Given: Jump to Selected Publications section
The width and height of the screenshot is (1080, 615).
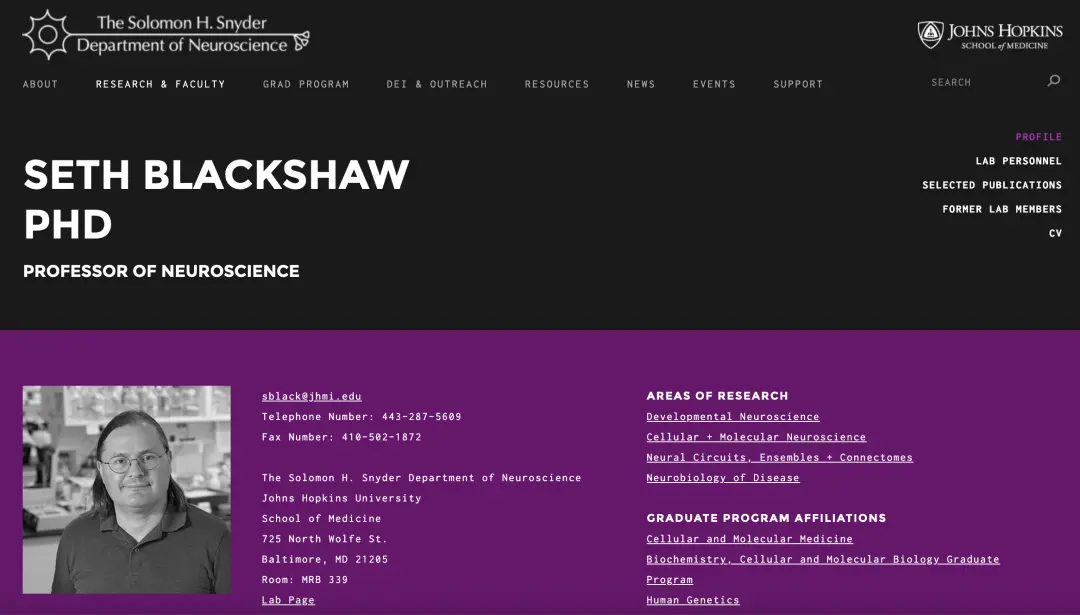Looking at the screenshot, I should [992, 185].
